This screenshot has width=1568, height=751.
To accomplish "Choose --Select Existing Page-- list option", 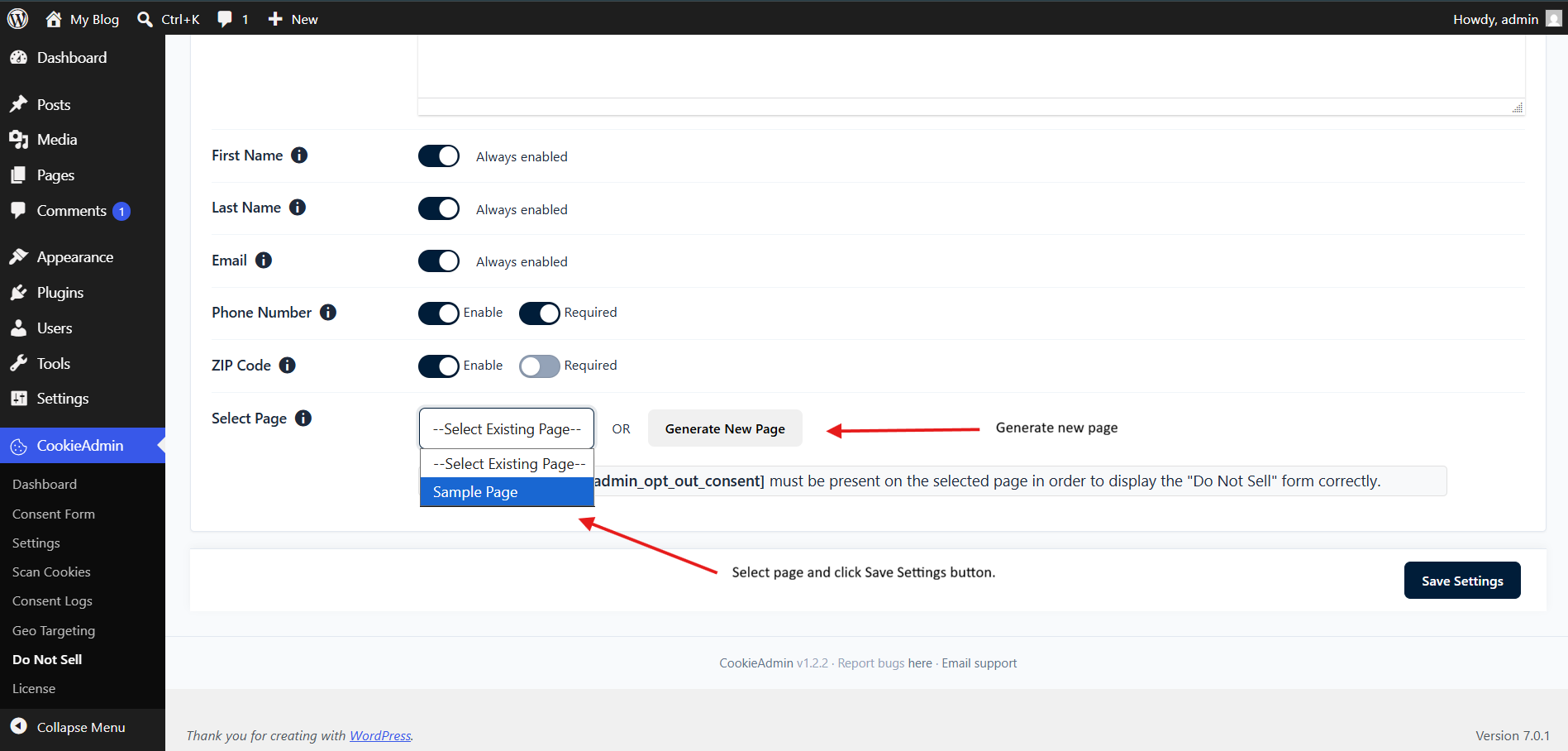I will coord(507,464).
